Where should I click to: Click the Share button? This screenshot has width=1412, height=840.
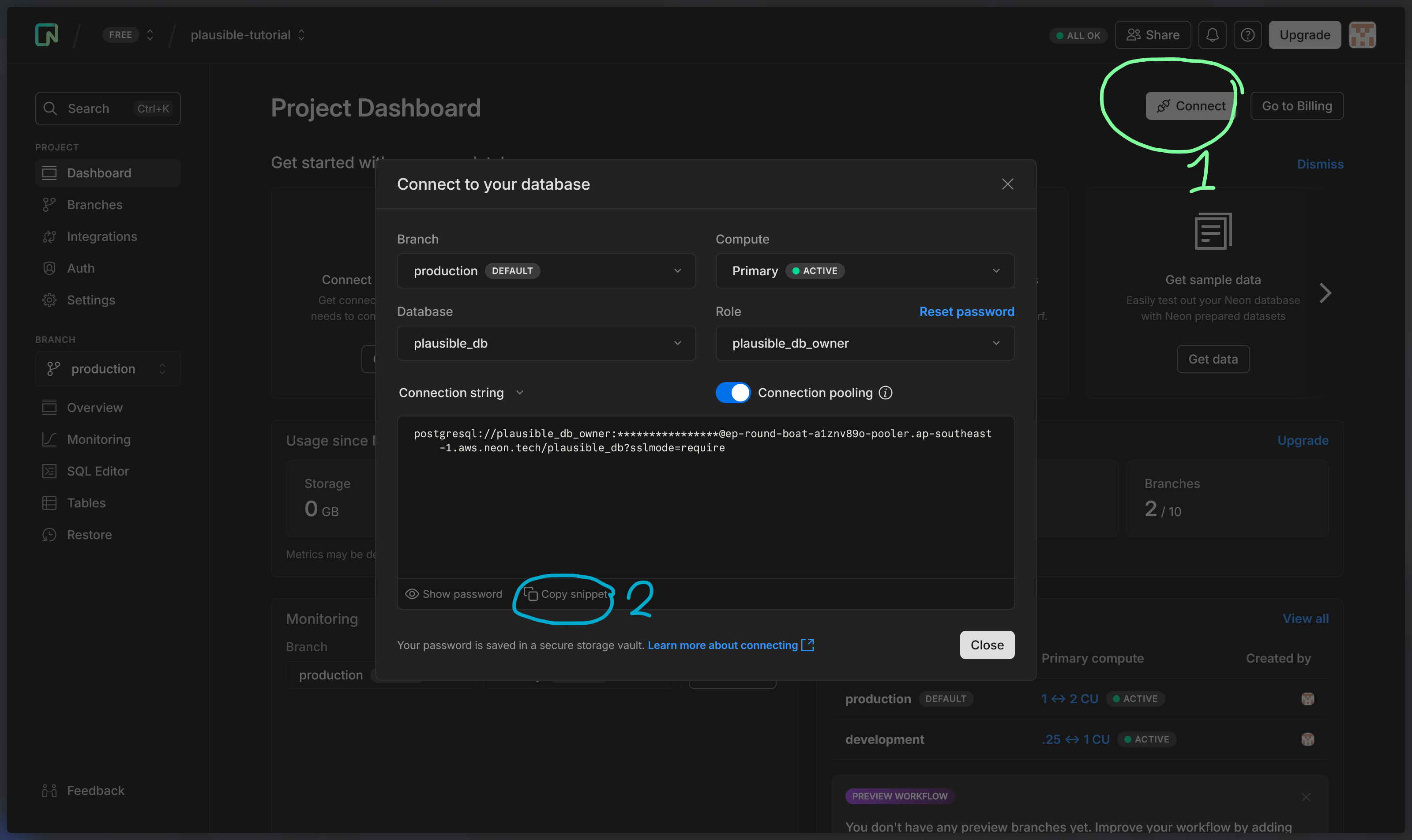(1153, 34)
